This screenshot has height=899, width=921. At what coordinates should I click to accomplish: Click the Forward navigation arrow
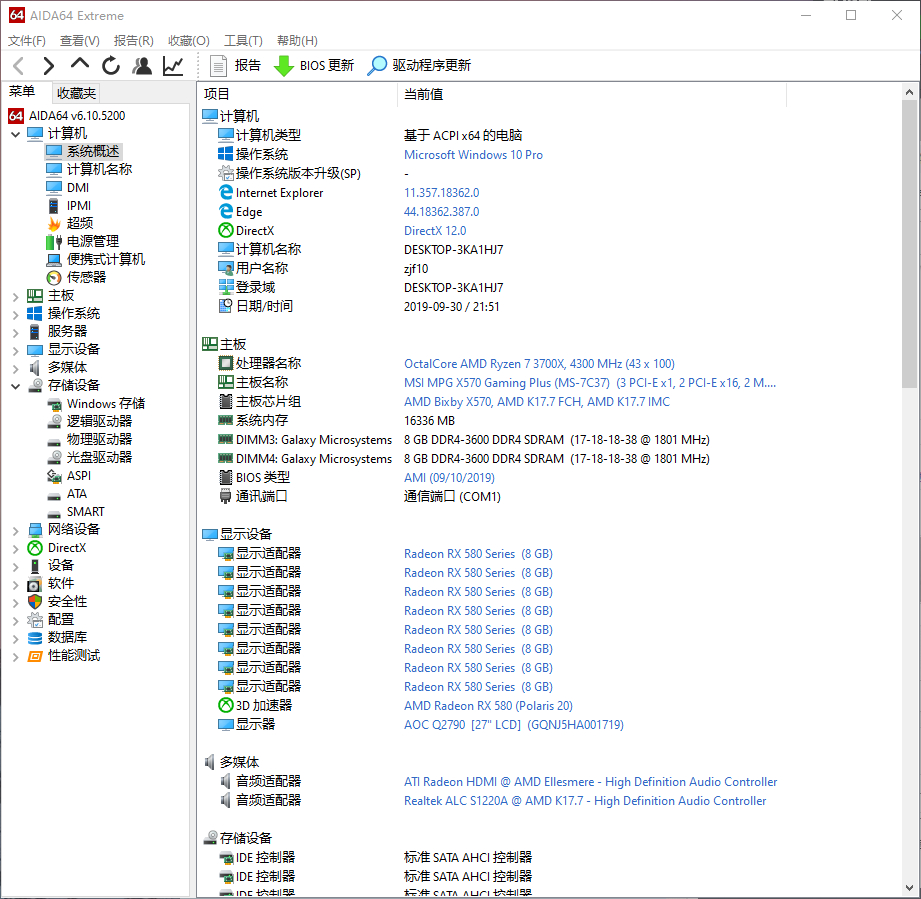[49, 66]
